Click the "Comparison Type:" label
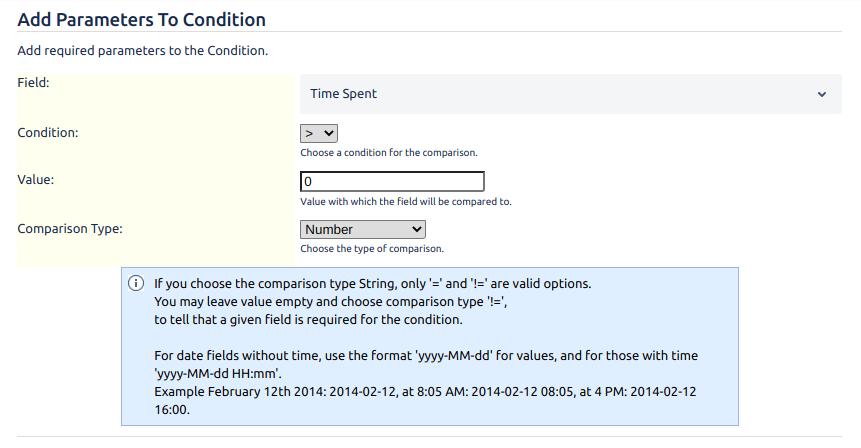The width and height of the screenshot is (861, 448). [x=70, y=228]
